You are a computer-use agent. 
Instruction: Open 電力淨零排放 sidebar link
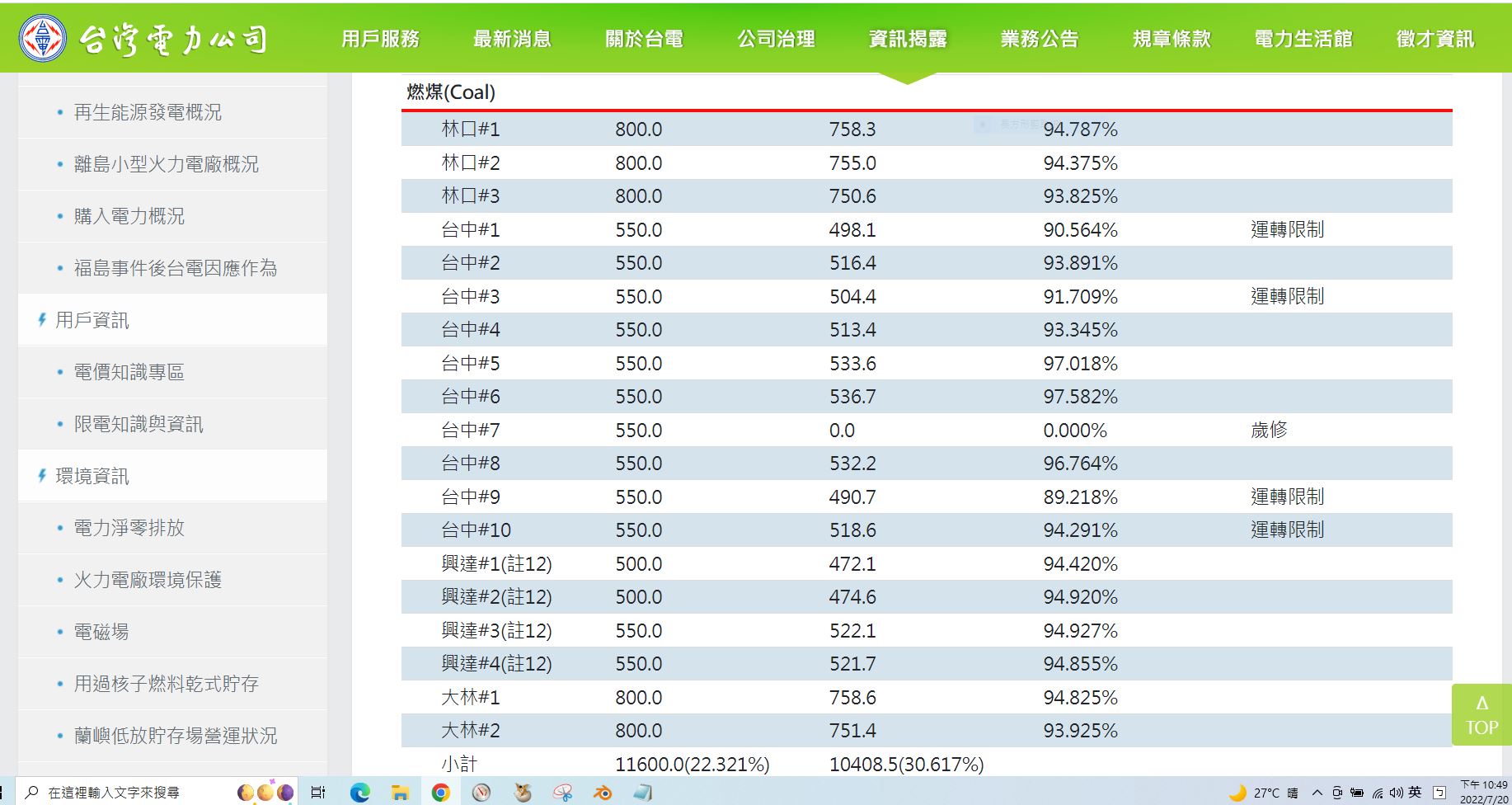(129, 528)
